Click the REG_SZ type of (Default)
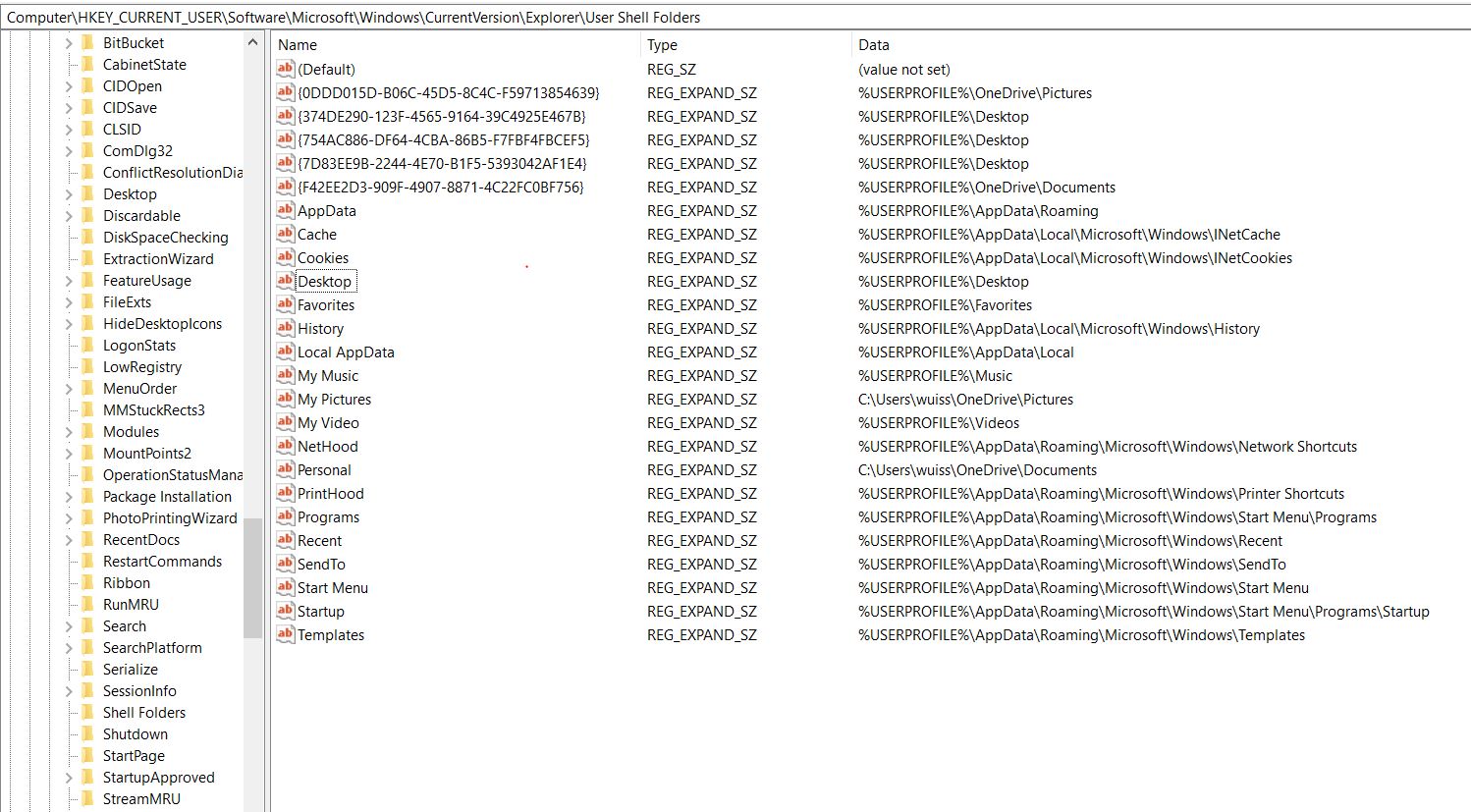This screenshot has width=1471, height=812. (673, 69)
